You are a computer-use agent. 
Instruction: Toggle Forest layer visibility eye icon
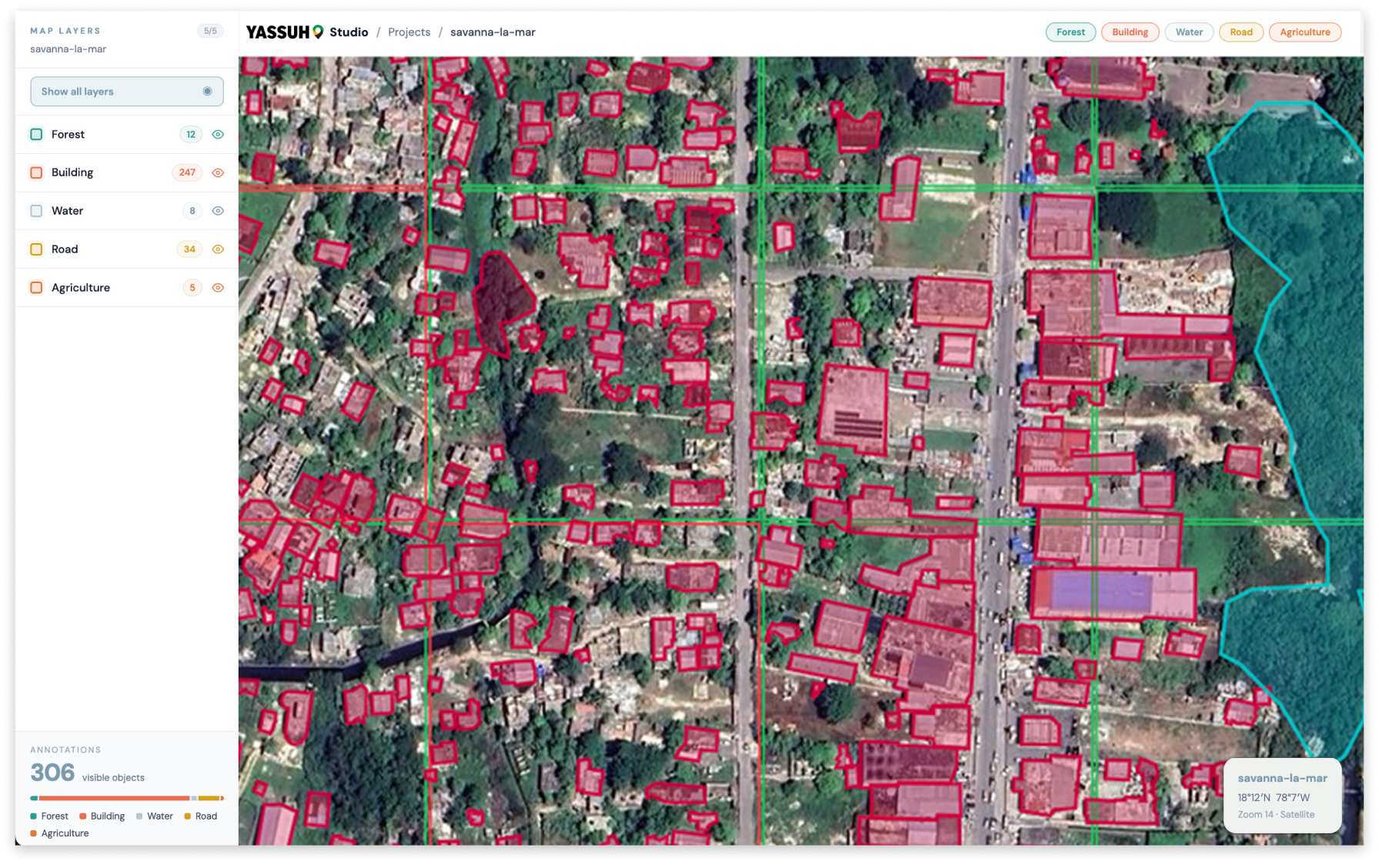click(x=218, y=135)
